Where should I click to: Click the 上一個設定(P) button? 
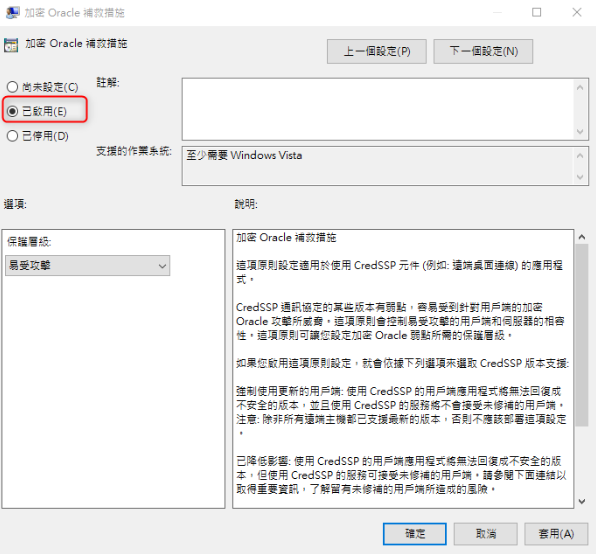click(377, 51)
